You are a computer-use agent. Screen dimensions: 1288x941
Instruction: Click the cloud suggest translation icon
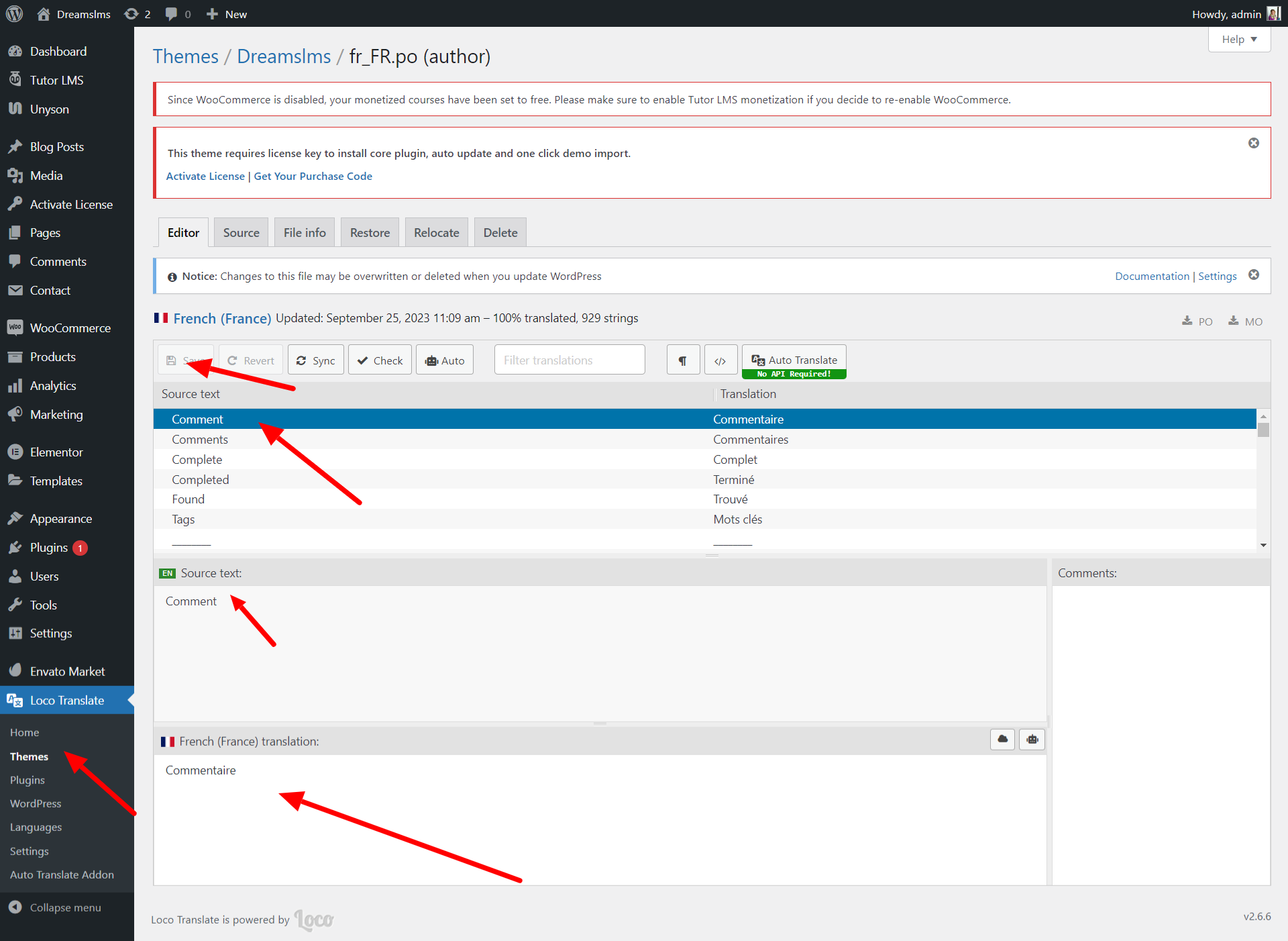1002,740
